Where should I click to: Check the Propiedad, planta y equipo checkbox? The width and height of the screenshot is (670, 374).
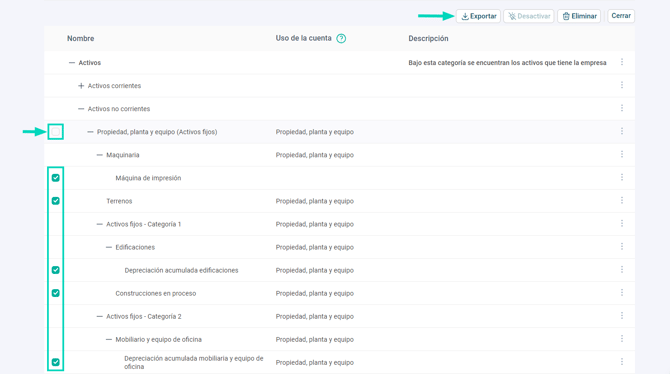[x=56, y=132]
